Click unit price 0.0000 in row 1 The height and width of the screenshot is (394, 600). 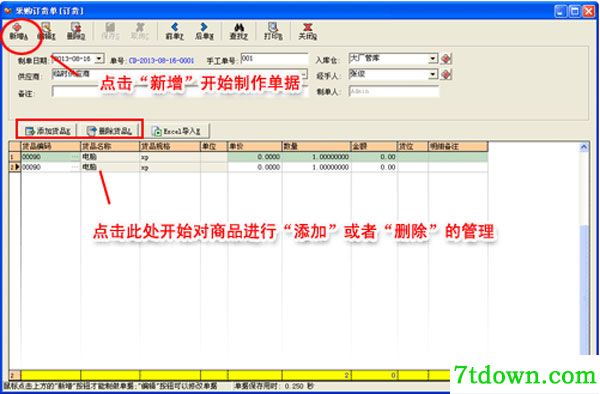255,157
